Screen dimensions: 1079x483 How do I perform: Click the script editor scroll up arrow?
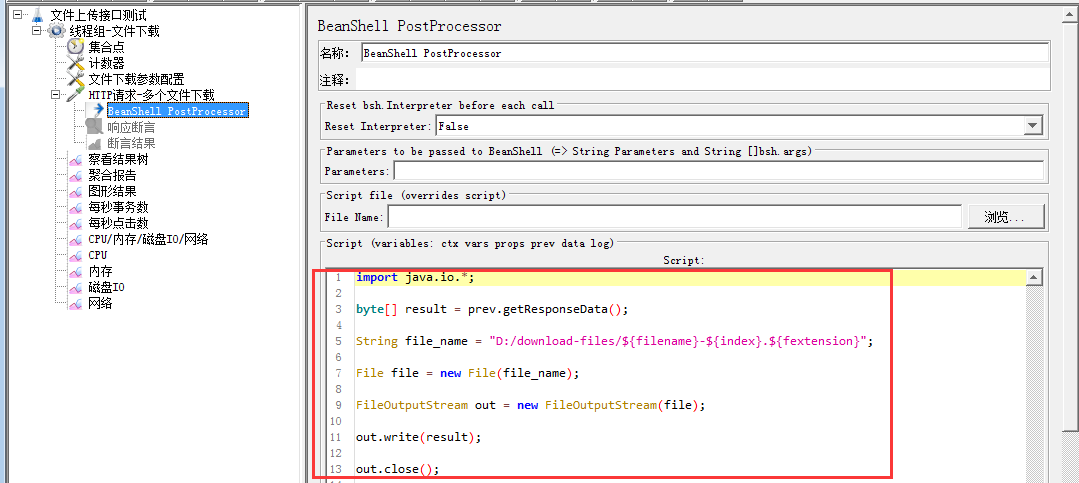click(1034, 278)
